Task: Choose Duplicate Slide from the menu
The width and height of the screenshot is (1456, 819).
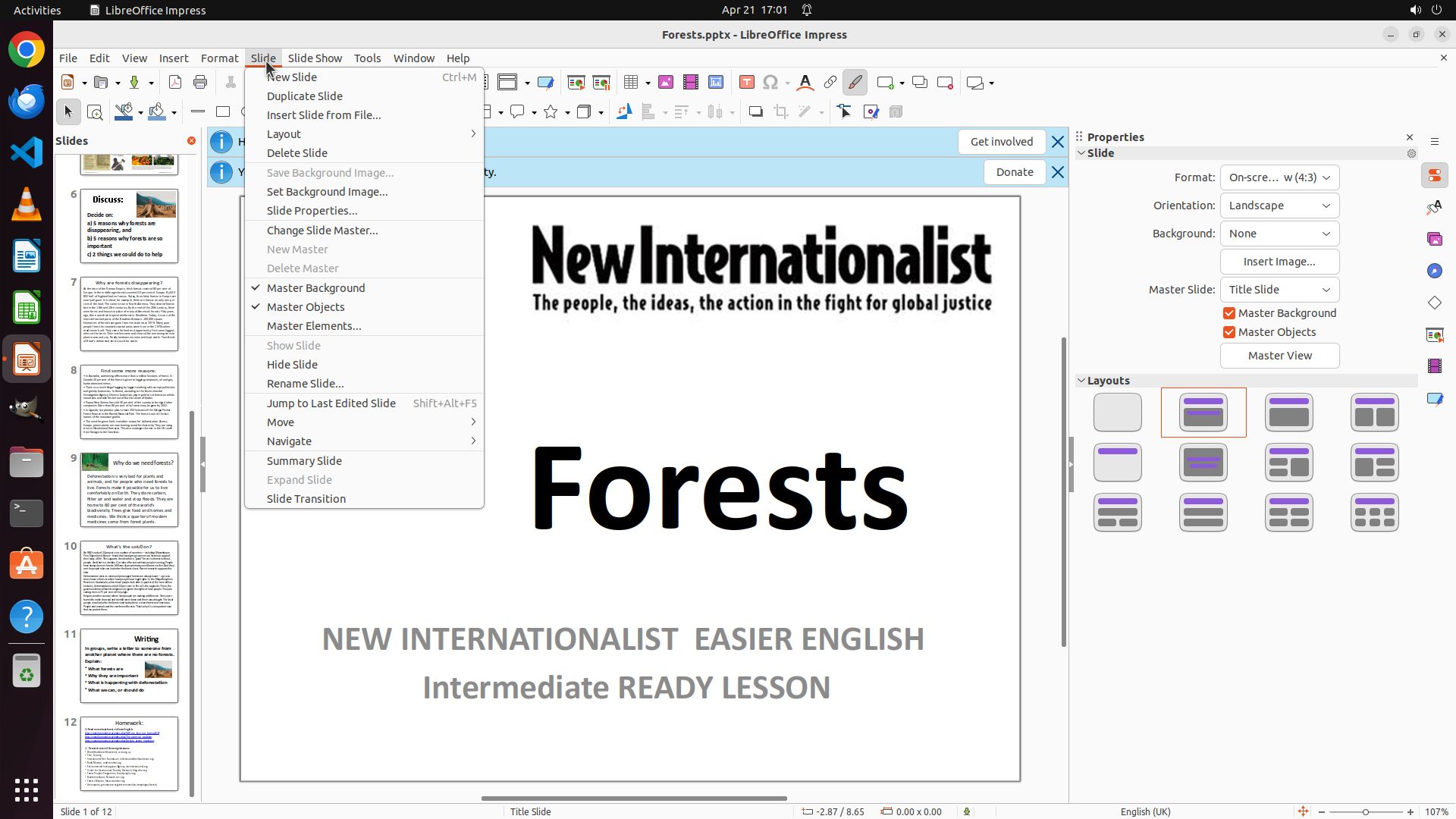Action: tap(304, 96)
